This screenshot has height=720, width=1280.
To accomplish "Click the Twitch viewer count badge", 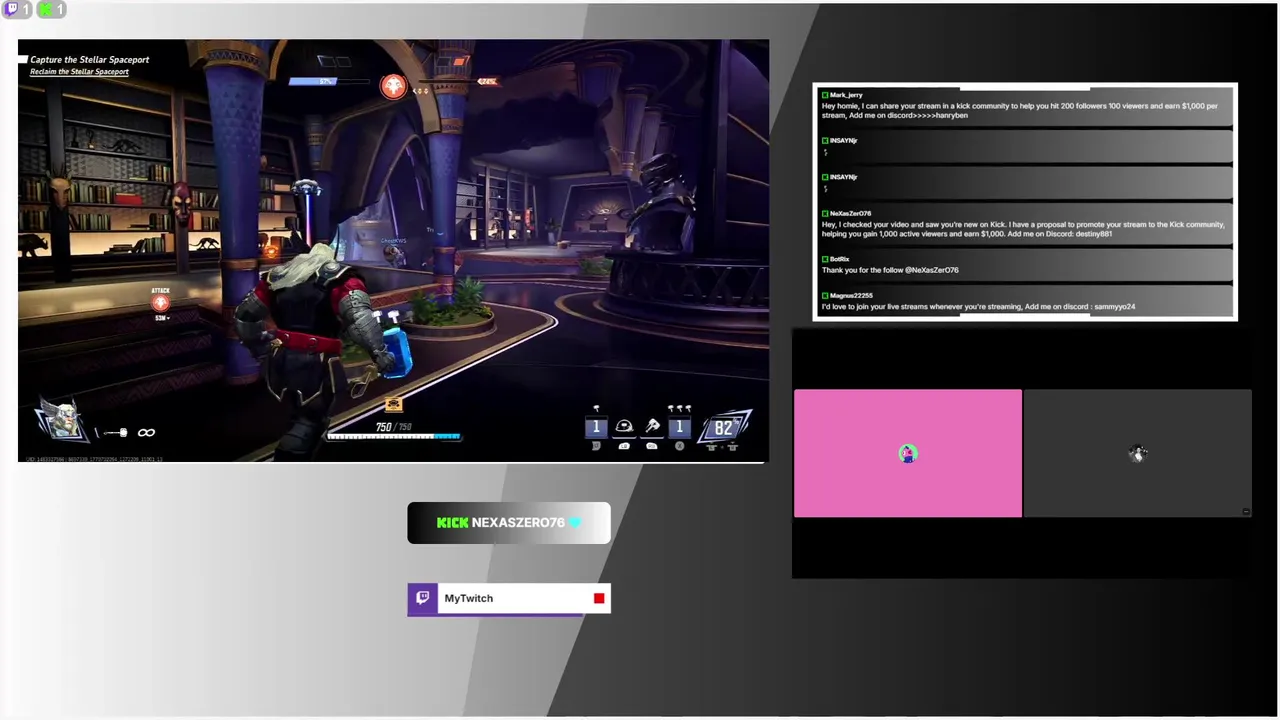I will coord(17,9).
